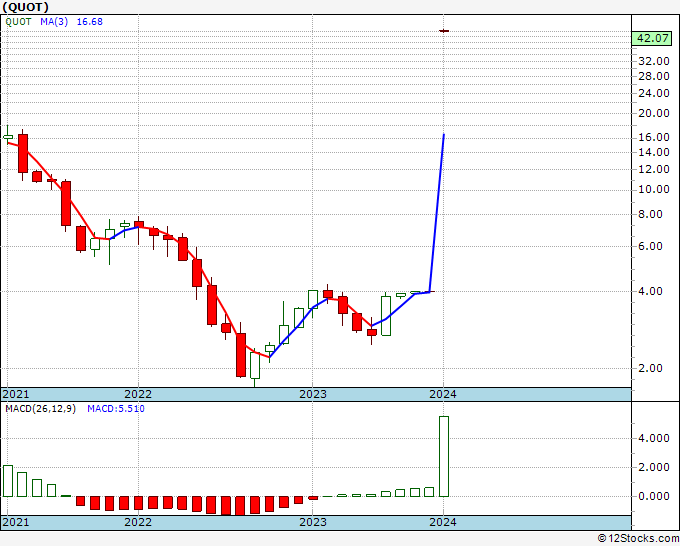Click the 12.00 price axis label
Screen dimensions: 680x546
pos(654,169)
